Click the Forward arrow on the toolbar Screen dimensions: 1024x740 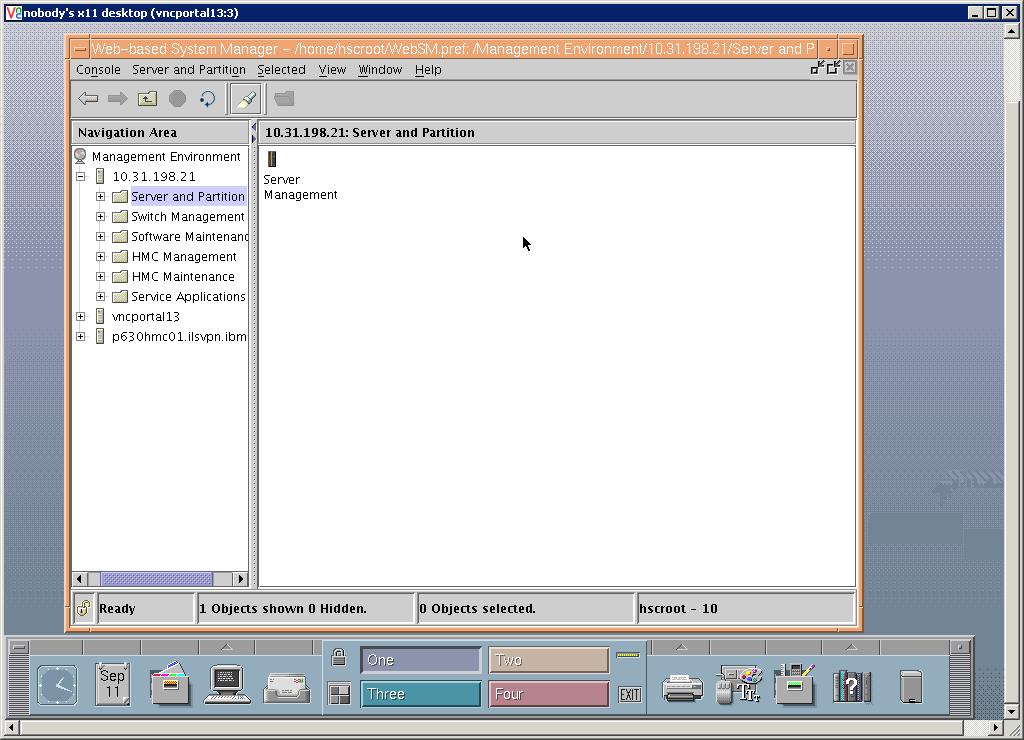pos(117,98)
